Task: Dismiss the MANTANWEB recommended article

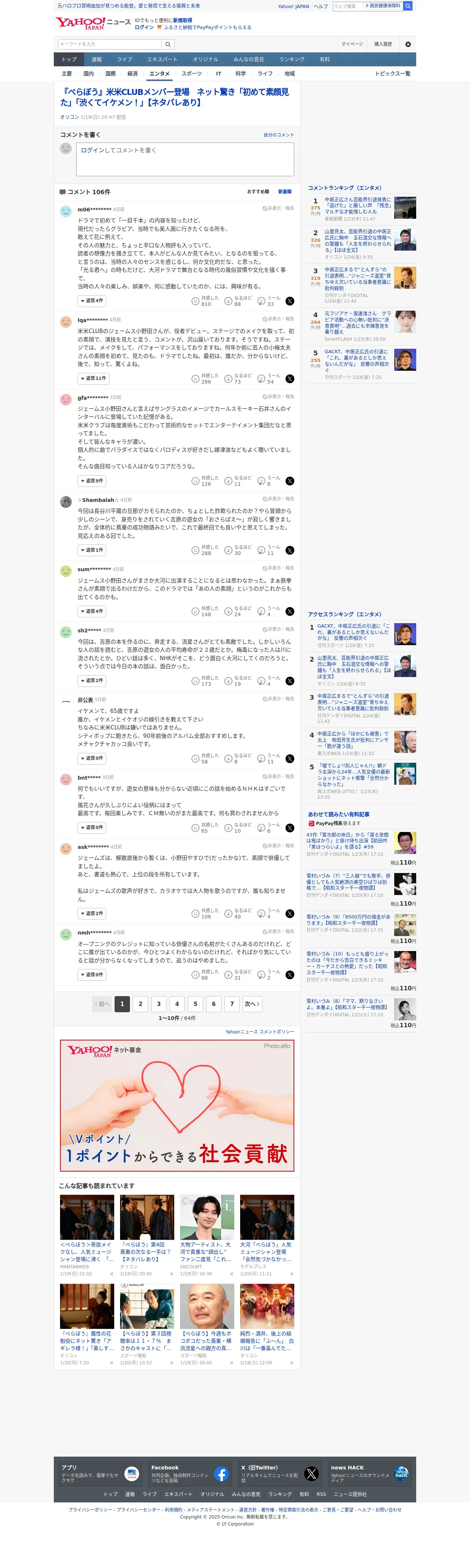Action: click(111, 1274)
